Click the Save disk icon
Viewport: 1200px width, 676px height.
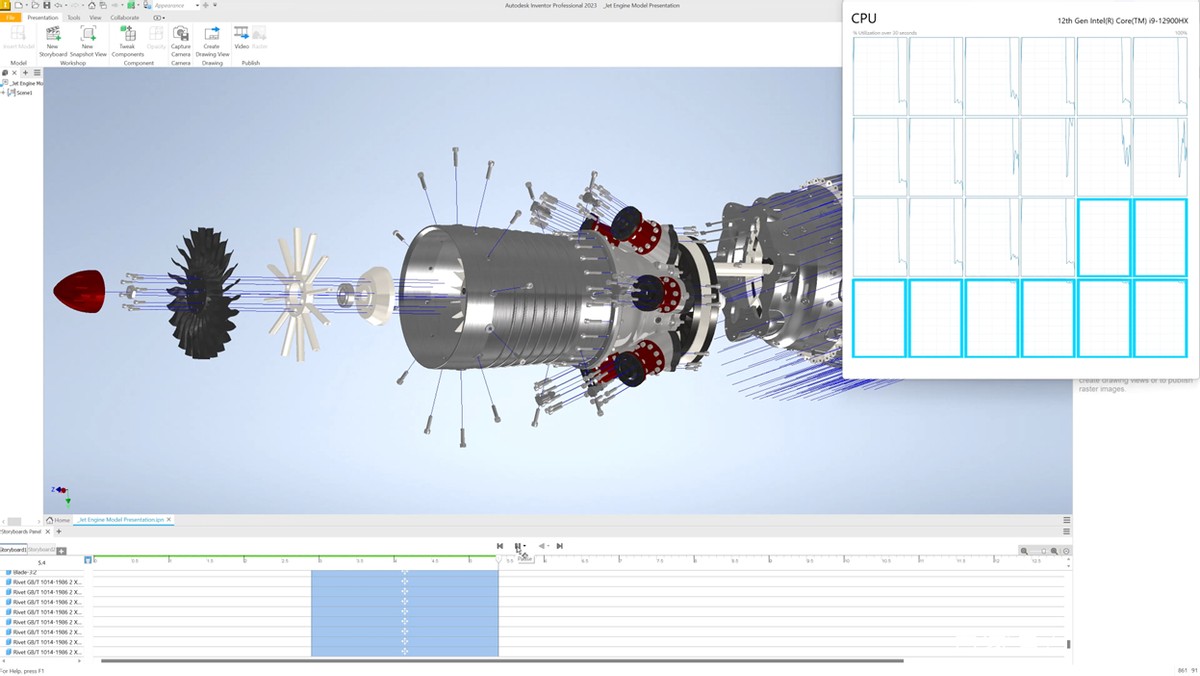(47, 5)
